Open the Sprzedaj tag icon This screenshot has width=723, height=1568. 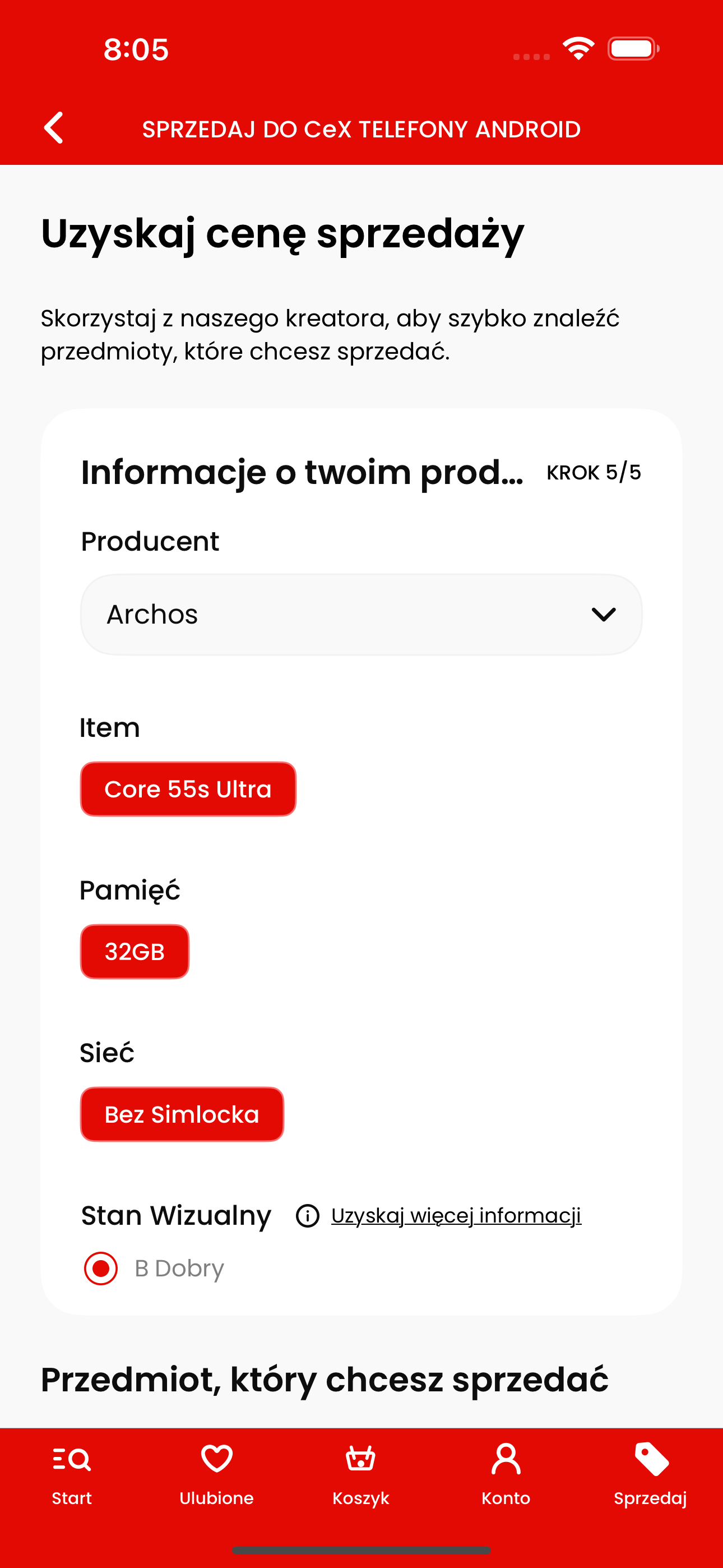[x=651, y=1459]
